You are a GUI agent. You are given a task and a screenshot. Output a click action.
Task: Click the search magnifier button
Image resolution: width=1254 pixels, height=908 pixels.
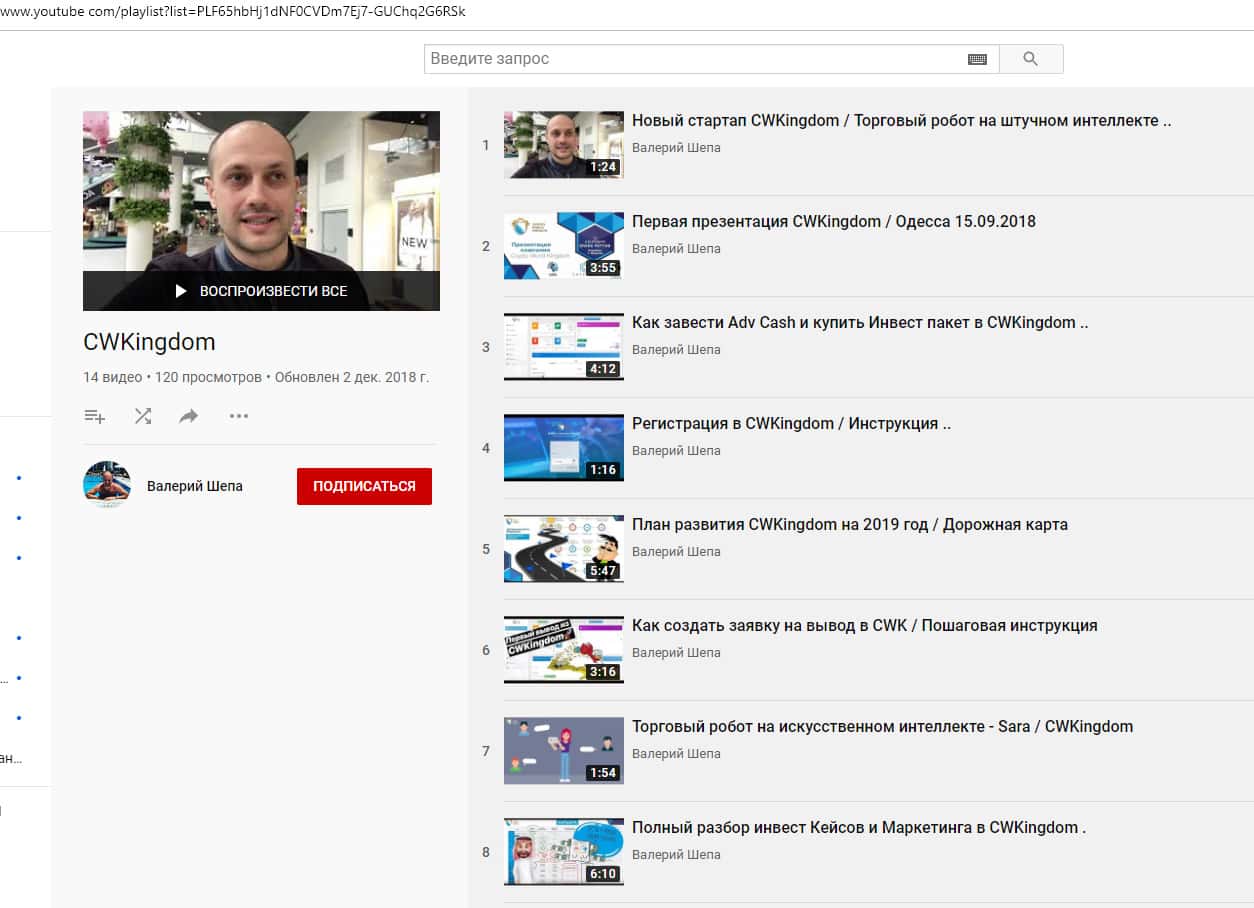[1031, 59]
